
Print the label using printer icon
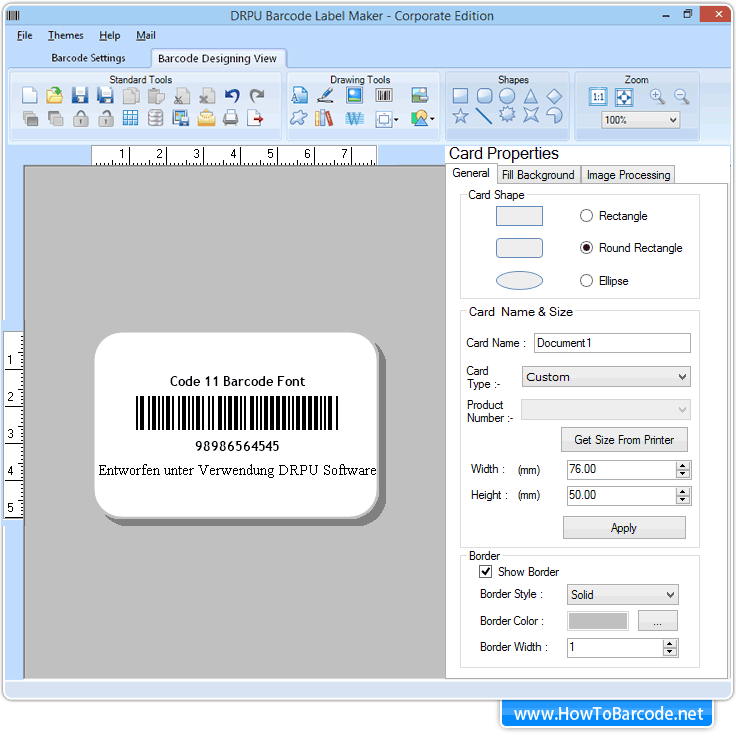pos(230,118)
